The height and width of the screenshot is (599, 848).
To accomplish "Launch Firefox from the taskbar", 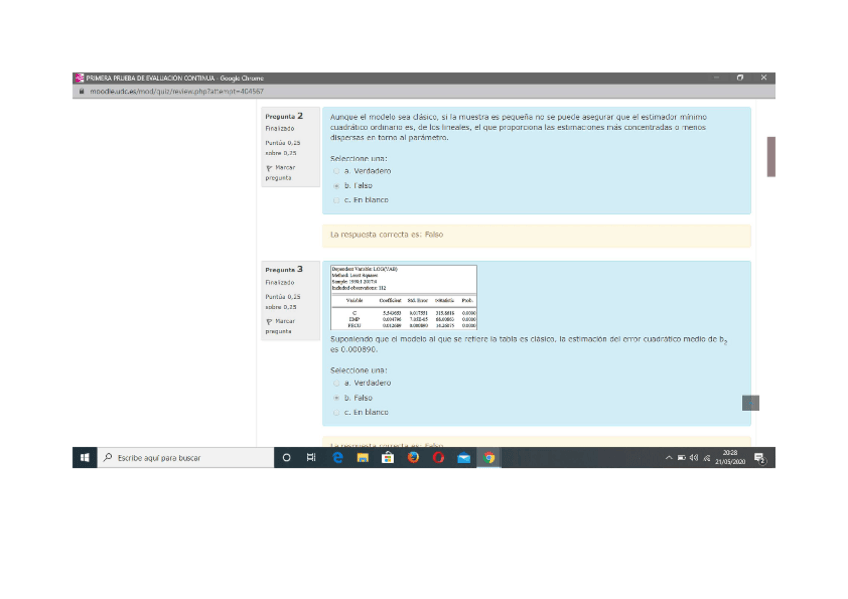I will 413,458.
